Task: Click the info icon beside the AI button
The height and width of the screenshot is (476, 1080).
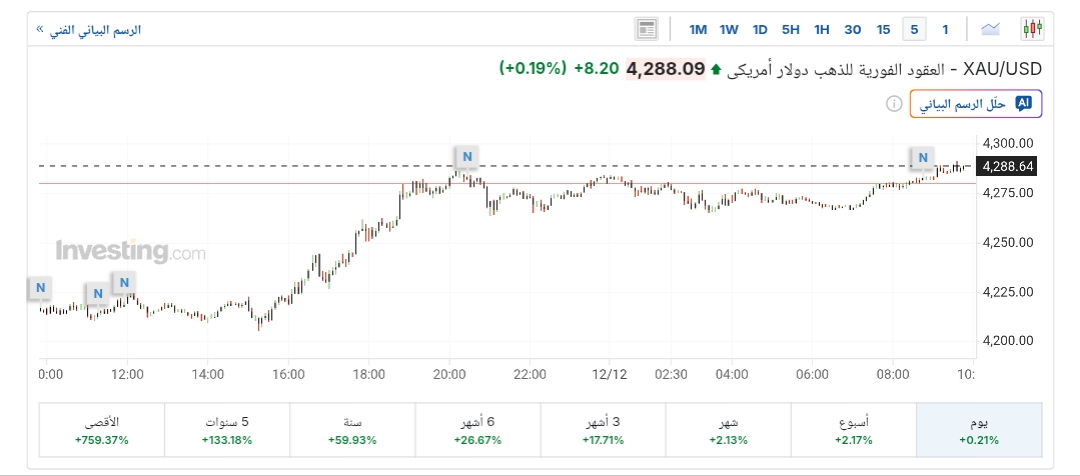Action: (893, 103)
